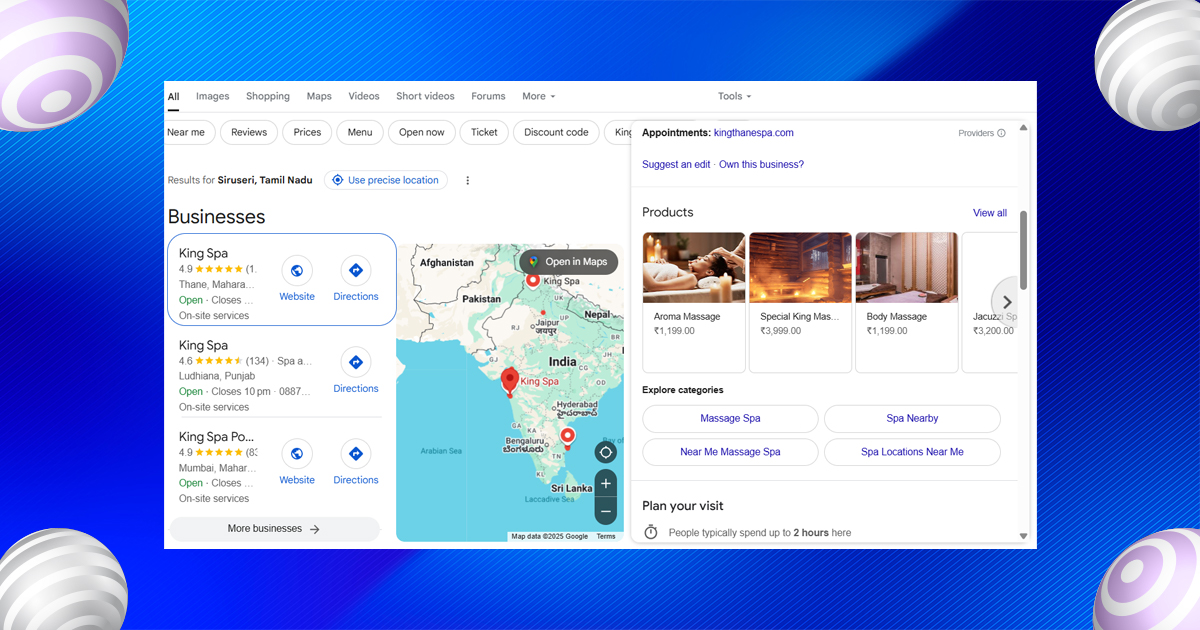This screenshot has height=630, width=1200.
Task: Select the large red King Spa map pin
Action: point(509,381)
